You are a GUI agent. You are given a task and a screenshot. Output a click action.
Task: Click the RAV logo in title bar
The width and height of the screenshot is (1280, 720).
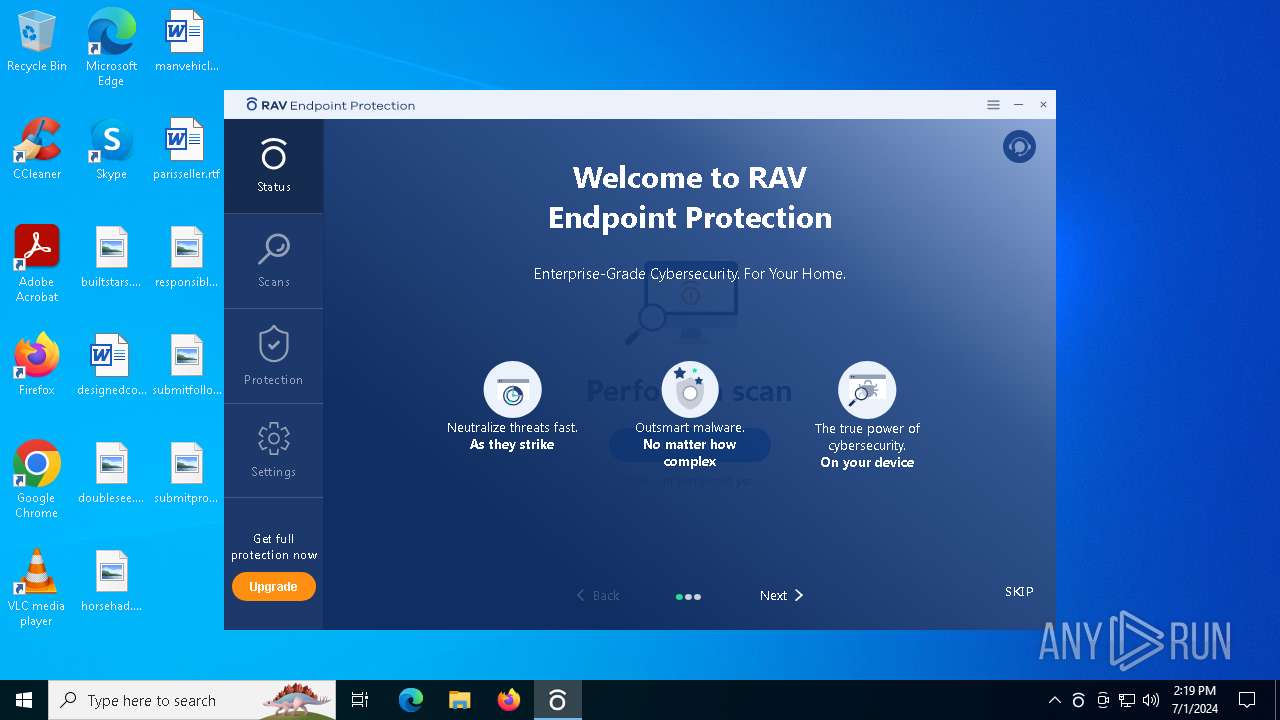click(x=252, y=105)
